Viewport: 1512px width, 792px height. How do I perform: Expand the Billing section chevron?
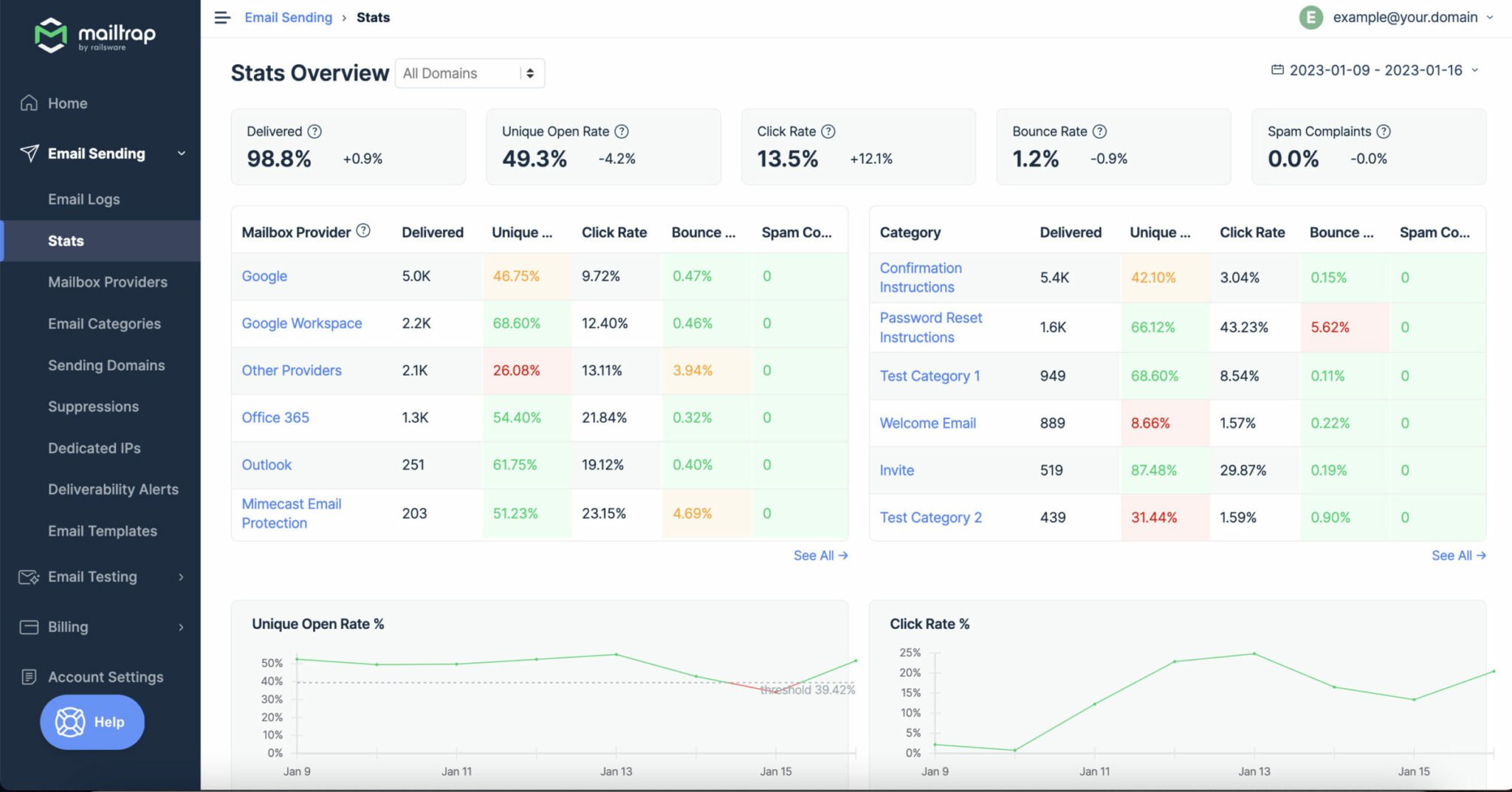[x=182, y=627]
